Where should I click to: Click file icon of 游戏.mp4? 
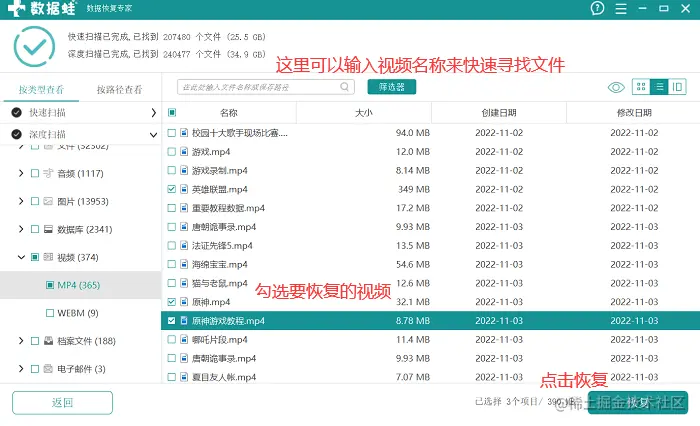(x=184, y=152)
